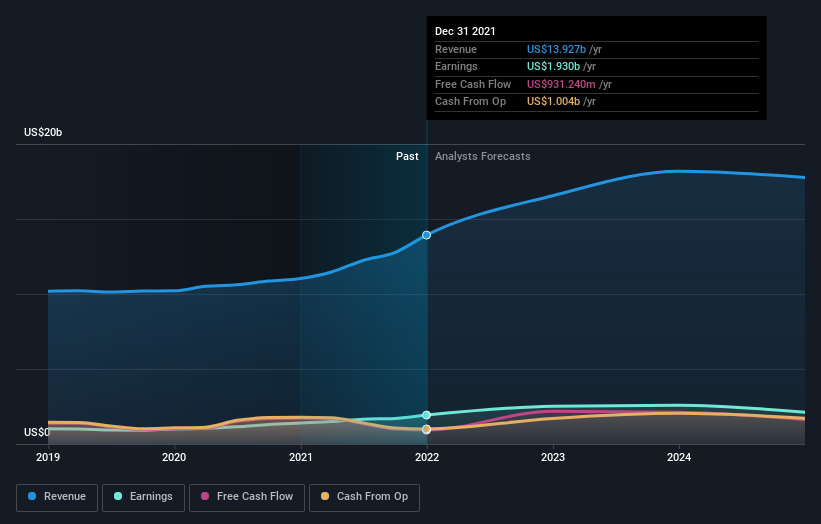Click the 2022 x-axis label
Viewport: 821px width, 524px height.
coord(427,458)
